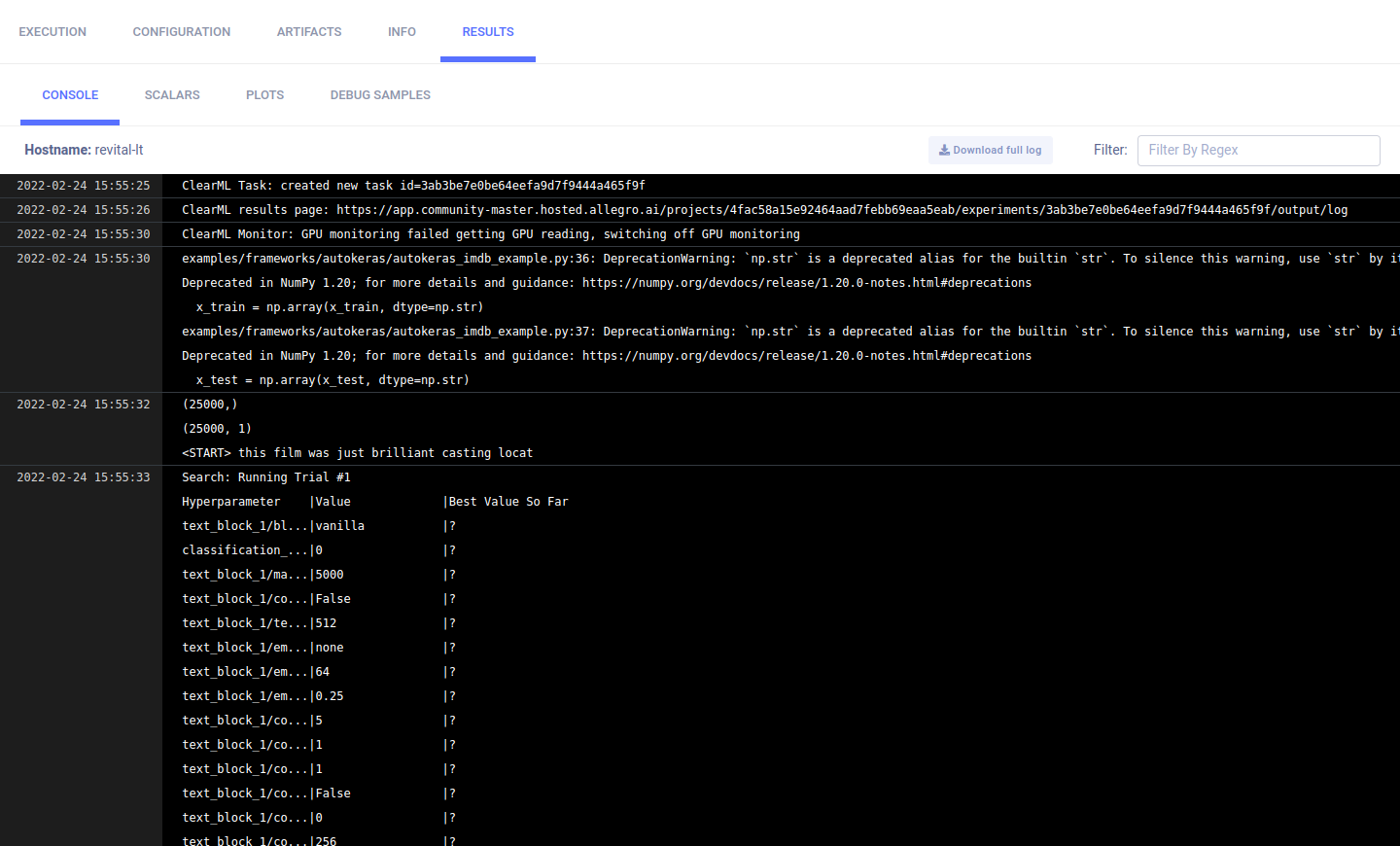
Task: Select the CONSOLE sub-tab
Action: pyautogui.click(x=70, y=95)
